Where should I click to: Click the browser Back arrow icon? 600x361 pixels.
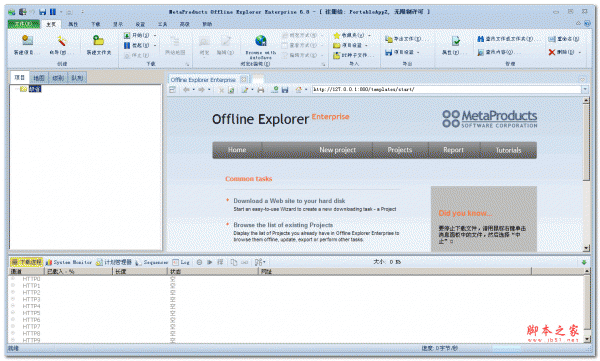[x=186, y=90]
